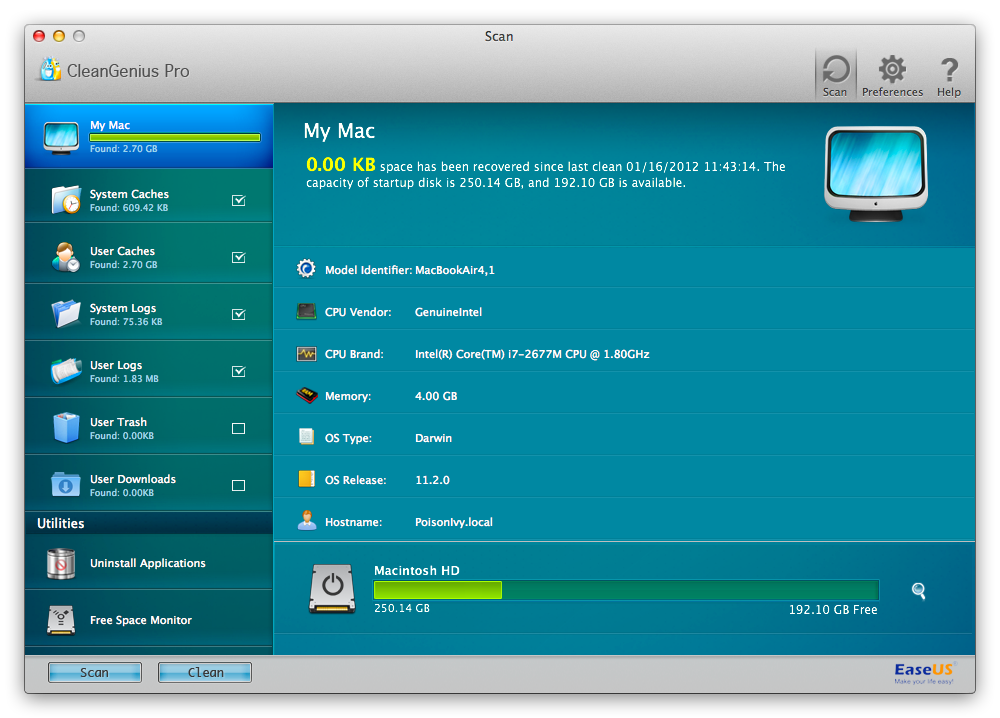Click CPU Vendor chip icon
Screen dimensions: 1000x718
306,311
